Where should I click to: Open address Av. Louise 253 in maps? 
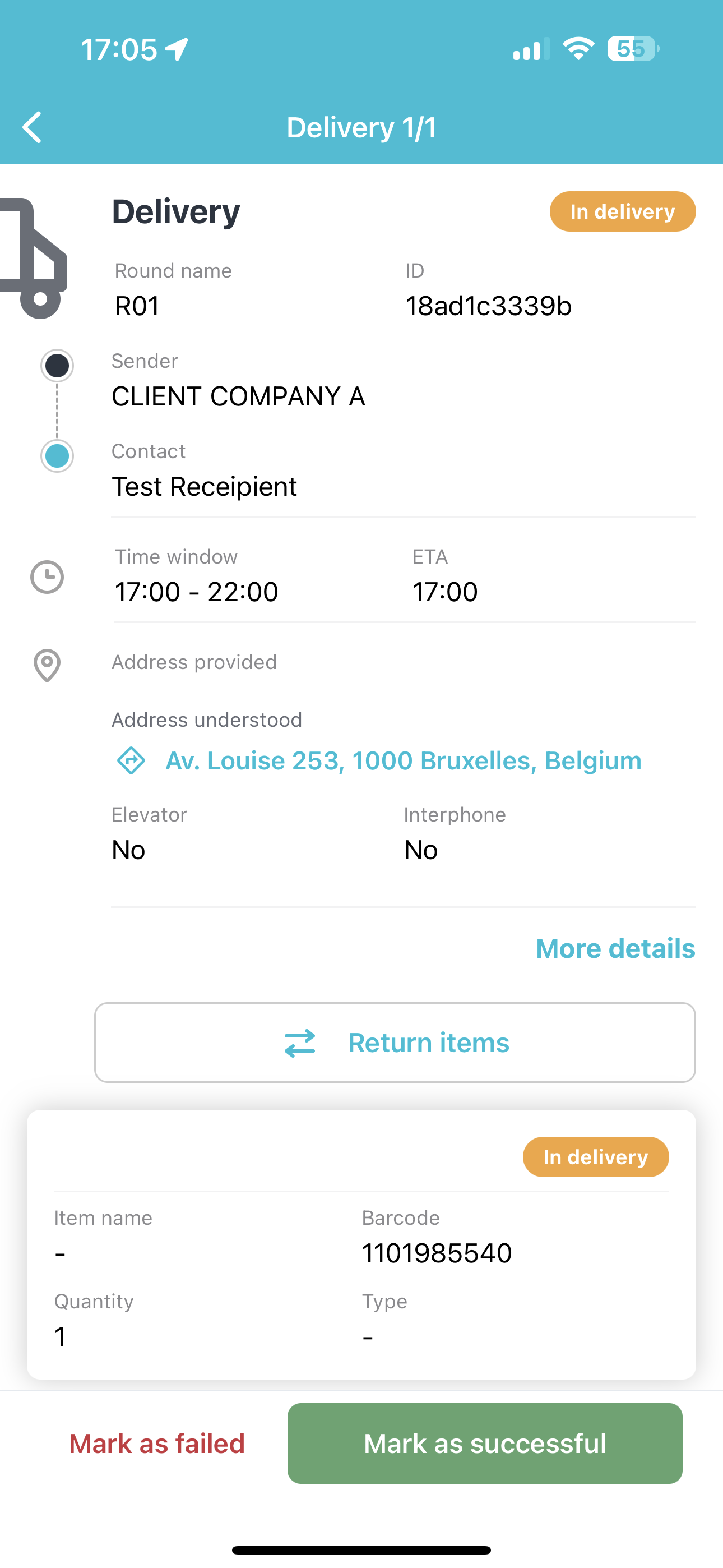[404, 760]
